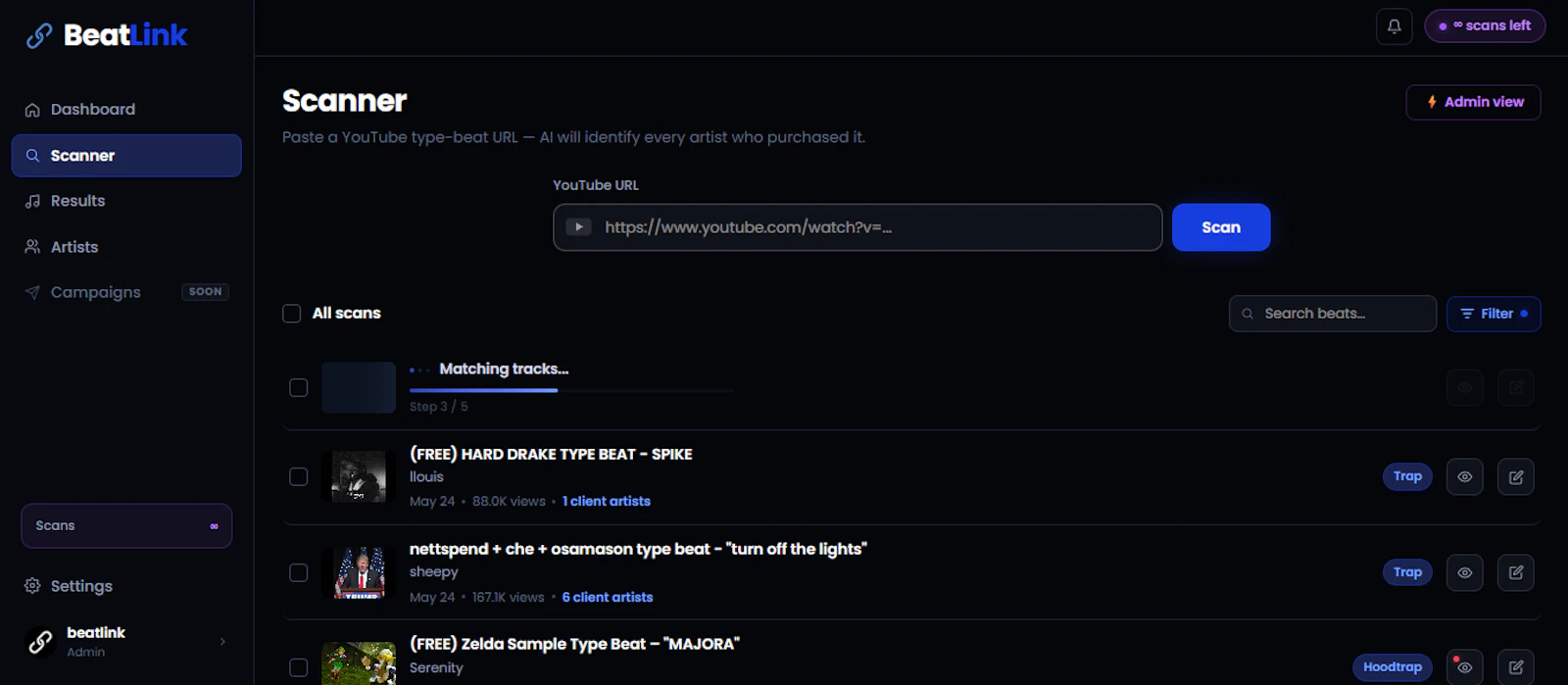Open 6 client artists link
Screen dimensions: 1568x685
[x=607, y=598]
